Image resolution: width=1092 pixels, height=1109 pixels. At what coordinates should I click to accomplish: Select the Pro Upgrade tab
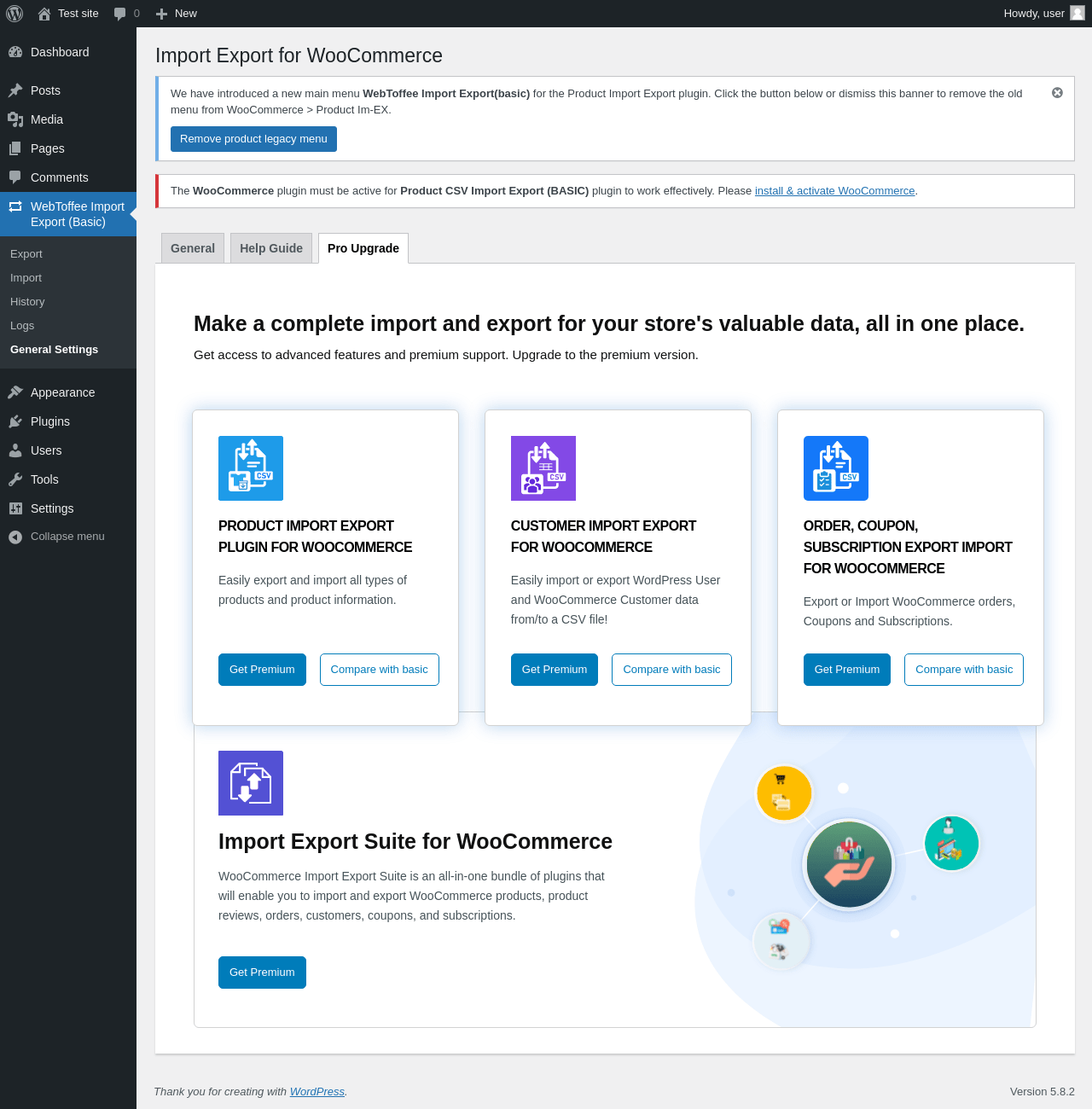coord(363,248)
